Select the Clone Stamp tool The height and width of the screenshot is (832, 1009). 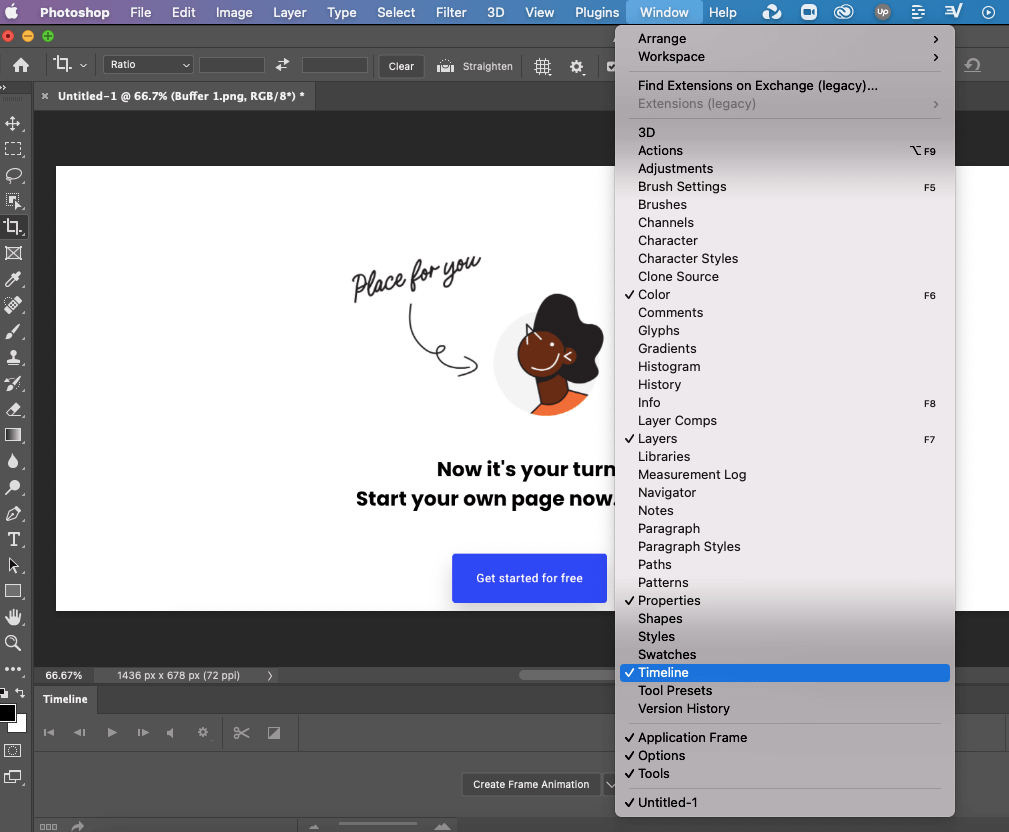(x=14, y=357)
